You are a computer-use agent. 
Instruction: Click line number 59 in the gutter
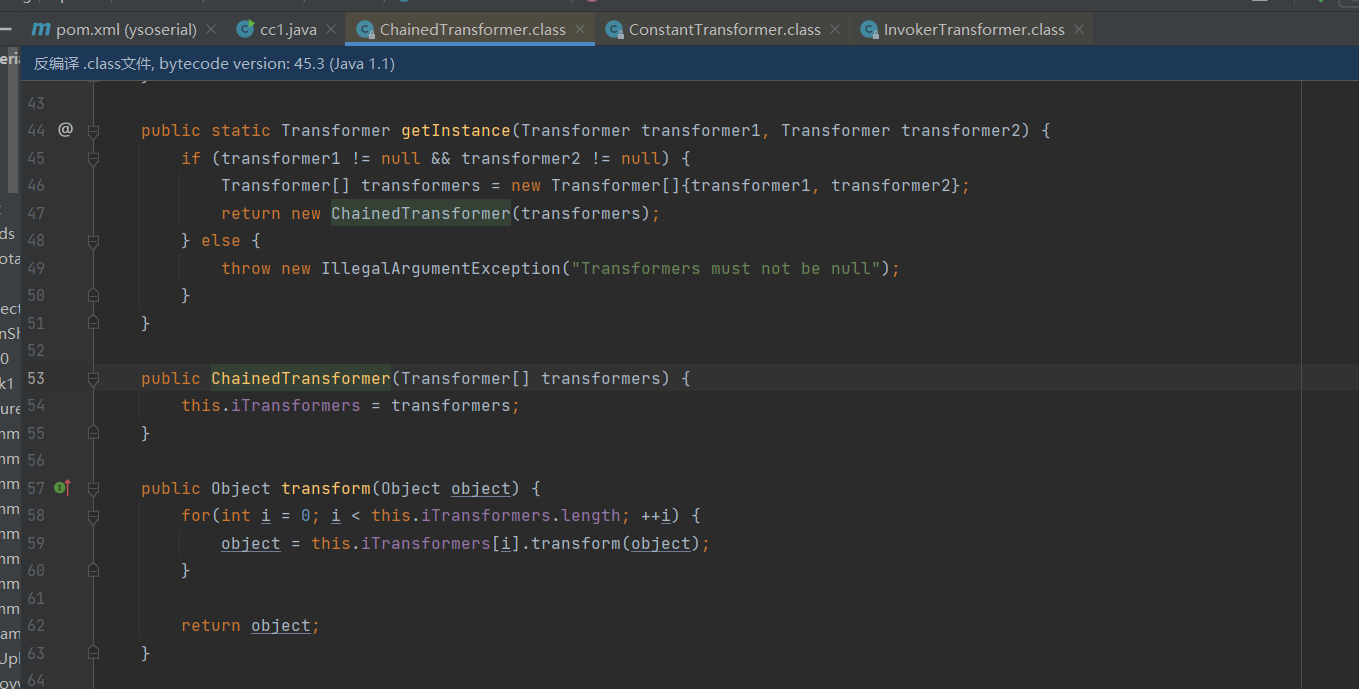coord(36,543)
